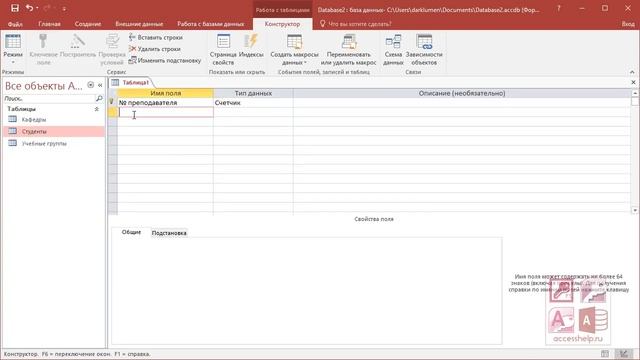The height and width of the screenshot is (360, 640).
Task: Click the Описание (необязательно) column header
Action: [x=462, y=93]
